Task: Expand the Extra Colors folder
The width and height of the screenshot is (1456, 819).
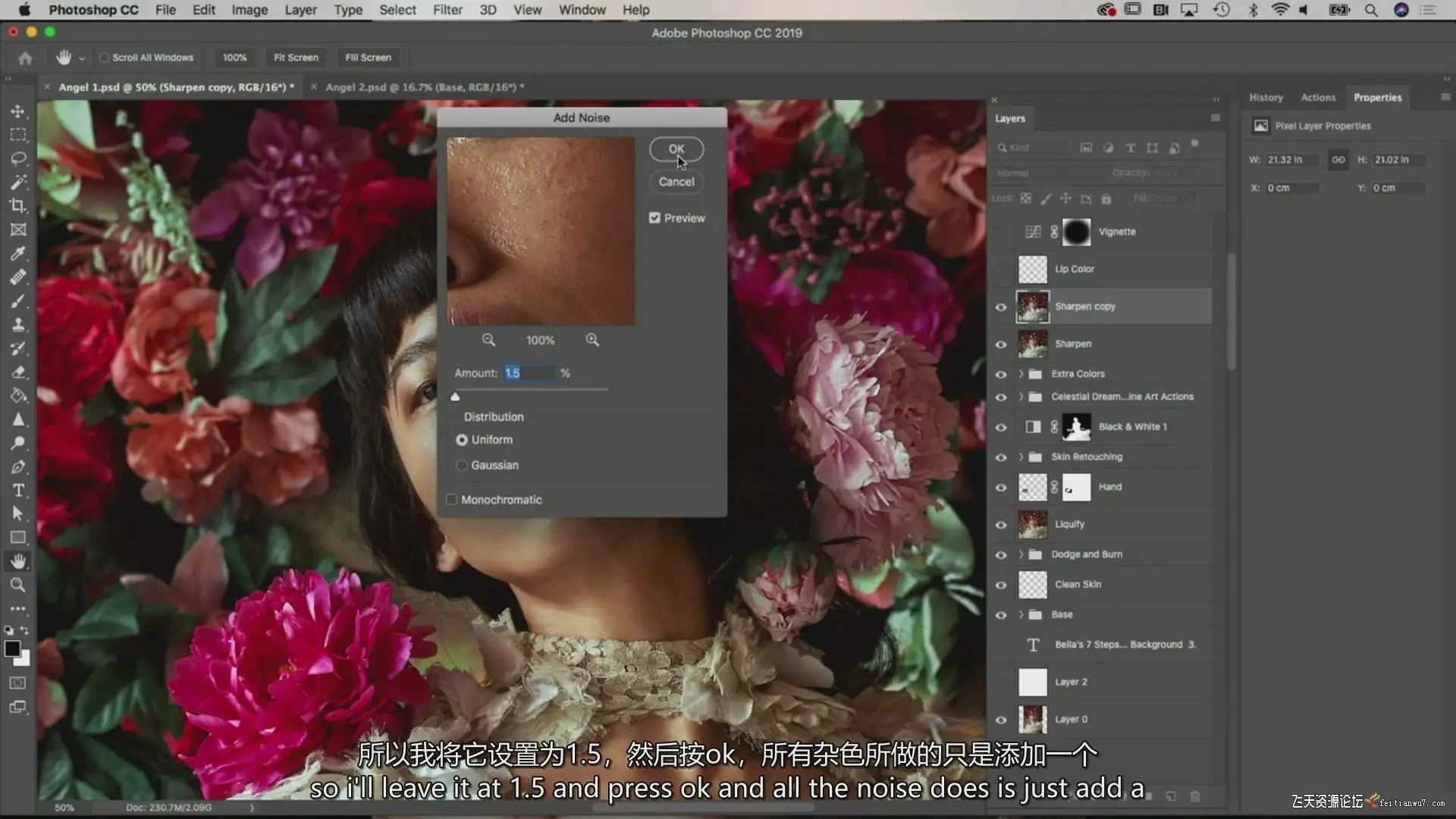Action: point(1021,374)
